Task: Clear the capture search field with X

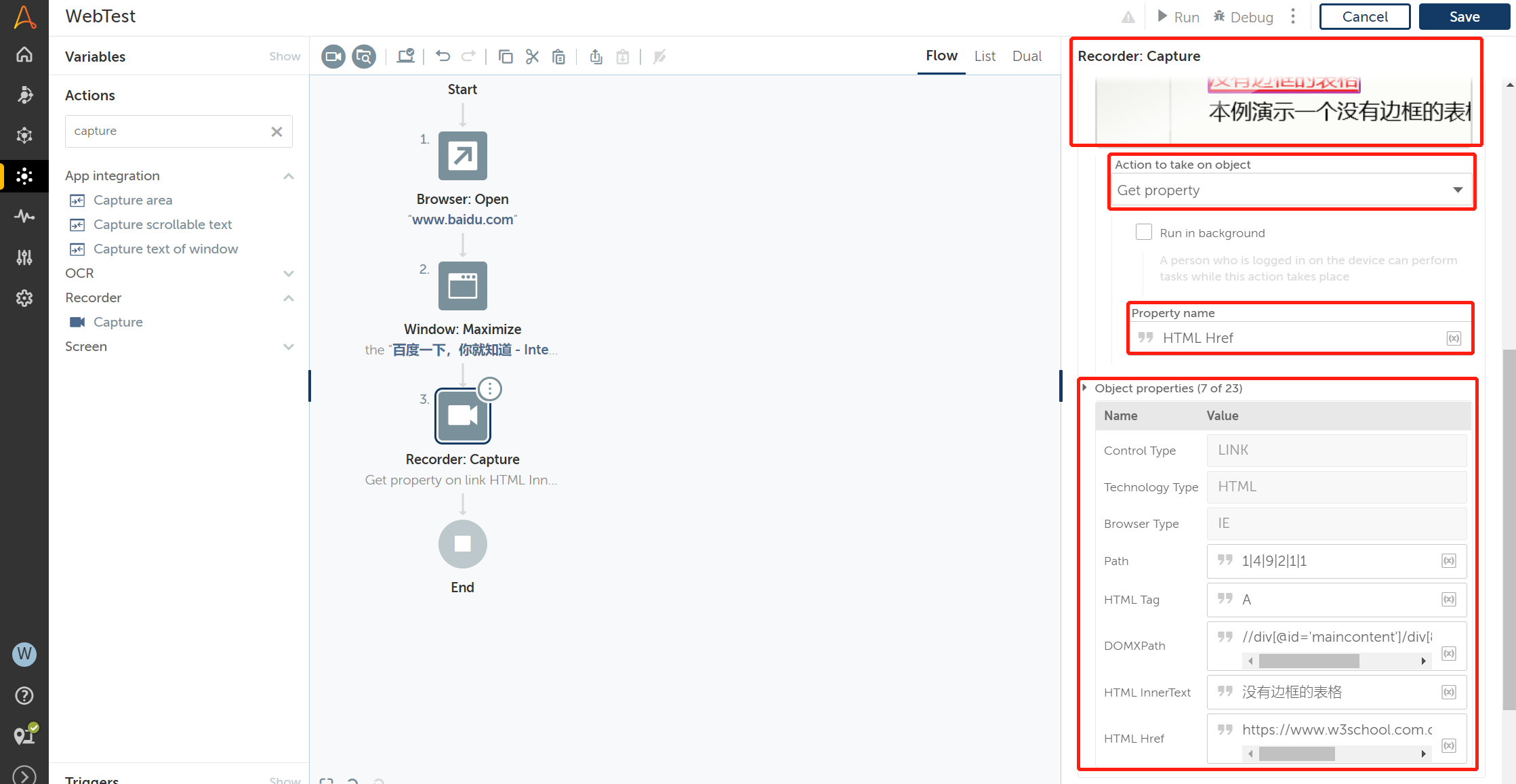Action: (276, 131)
